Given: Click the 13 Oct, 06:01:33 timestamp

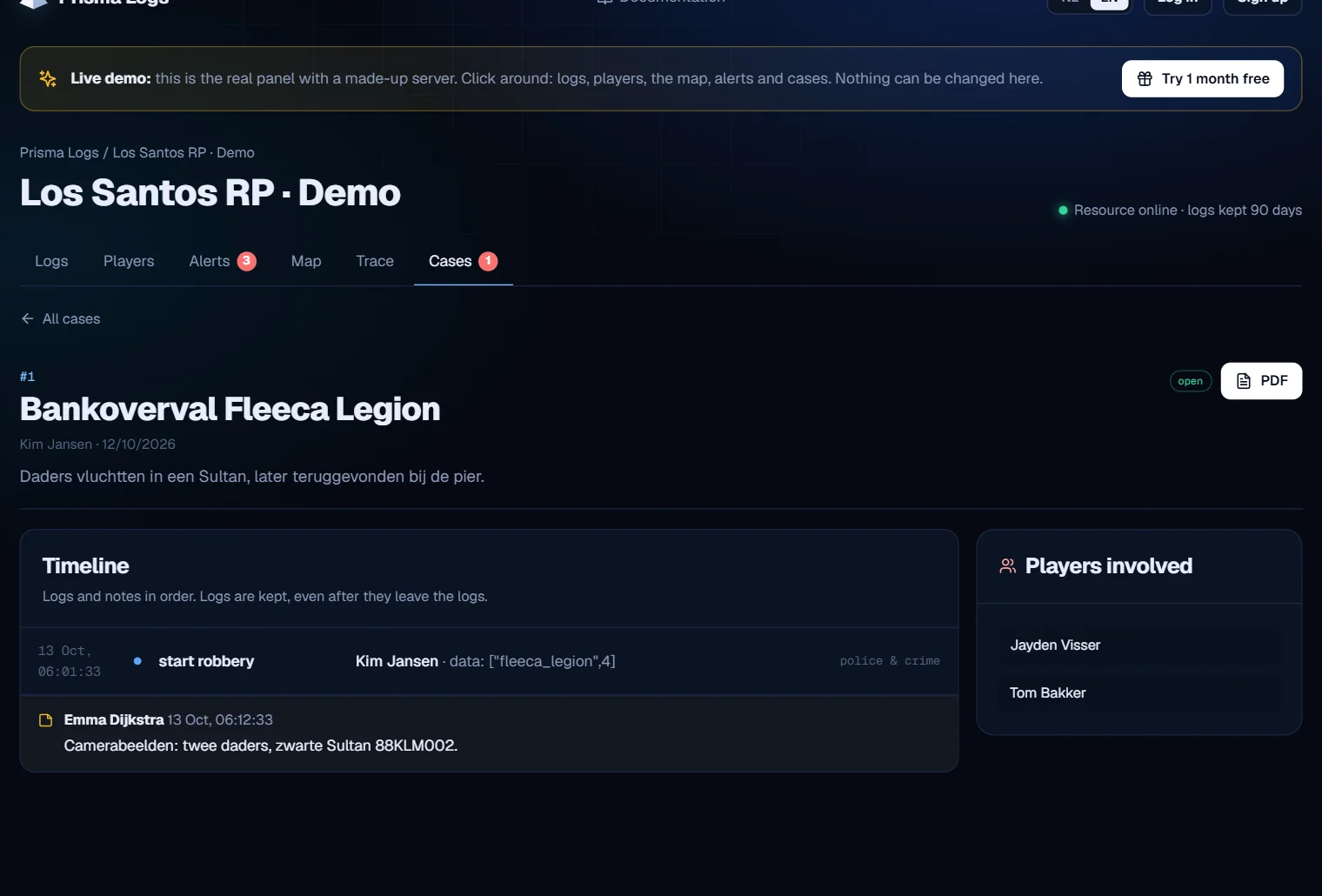Looking at the screenshot, I should [70, 661].
